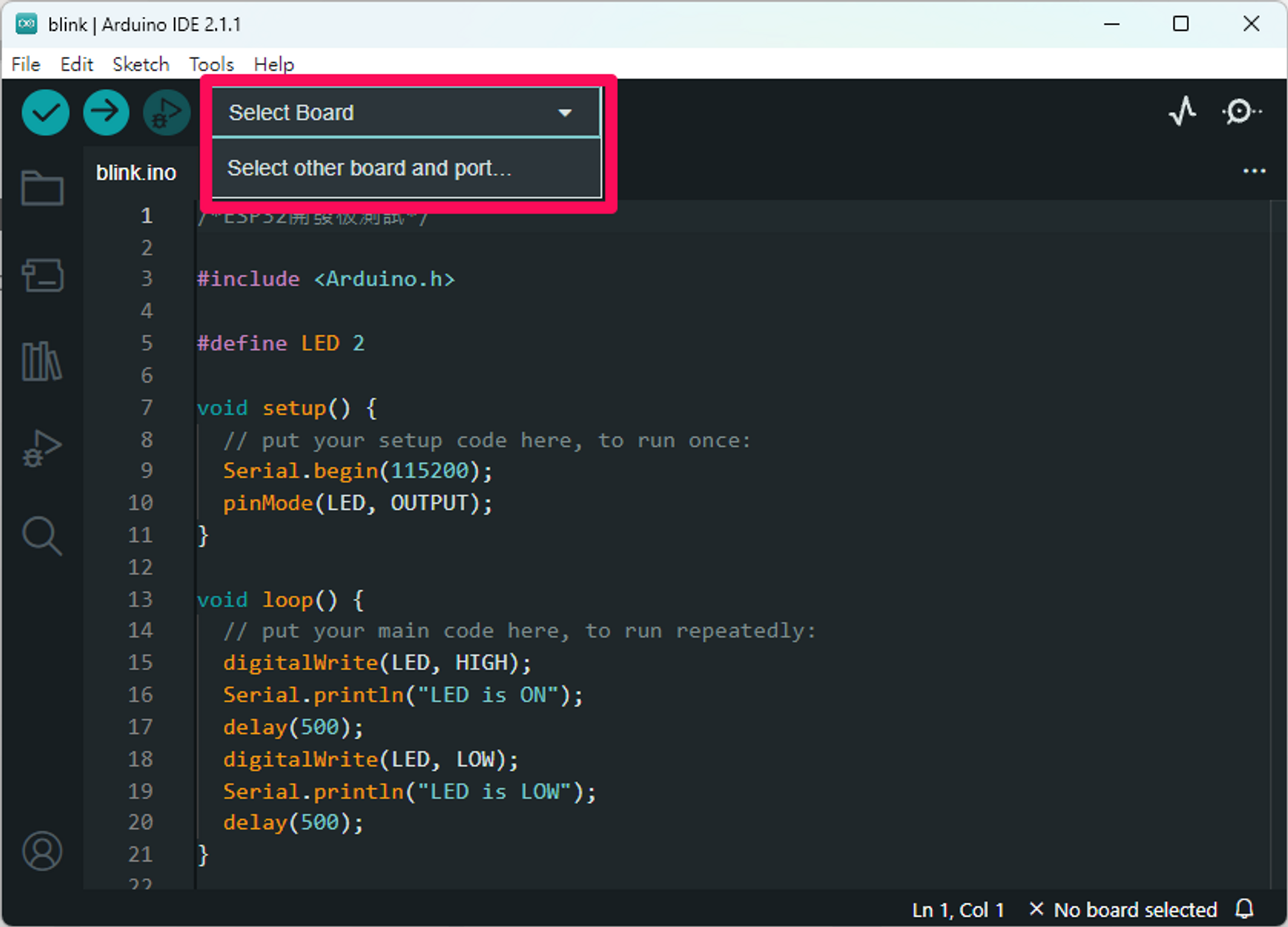Close the Arduino IDE window
The width and height of the screenshot is (1288, 927).
(x=1251, y=24)
